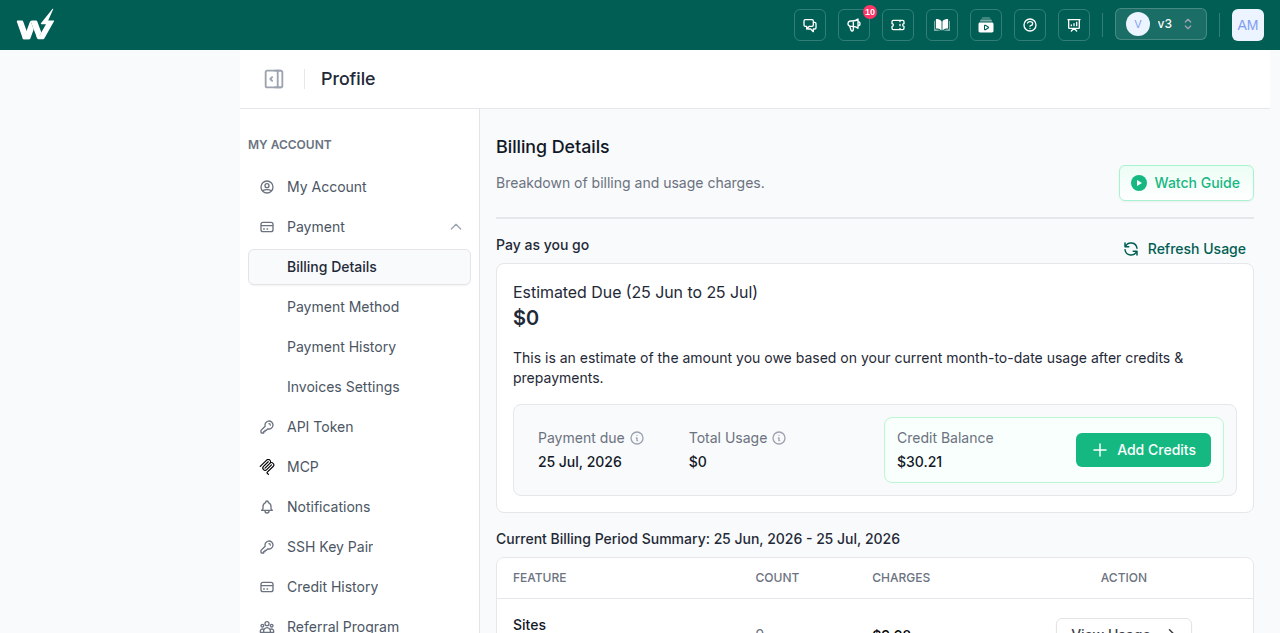
Task: Open Credit History page
Action: [359, 587]
